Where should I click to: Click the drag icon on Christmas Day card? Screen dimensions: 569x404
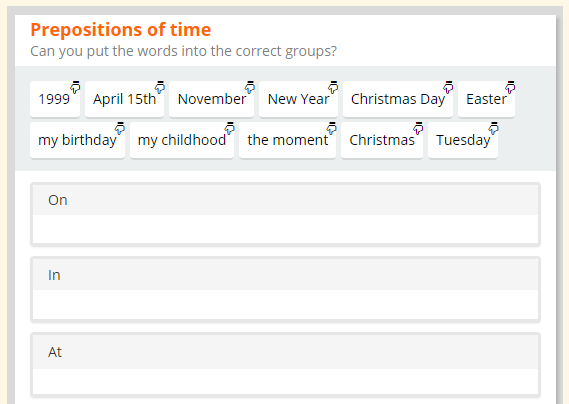coord(448,87)
